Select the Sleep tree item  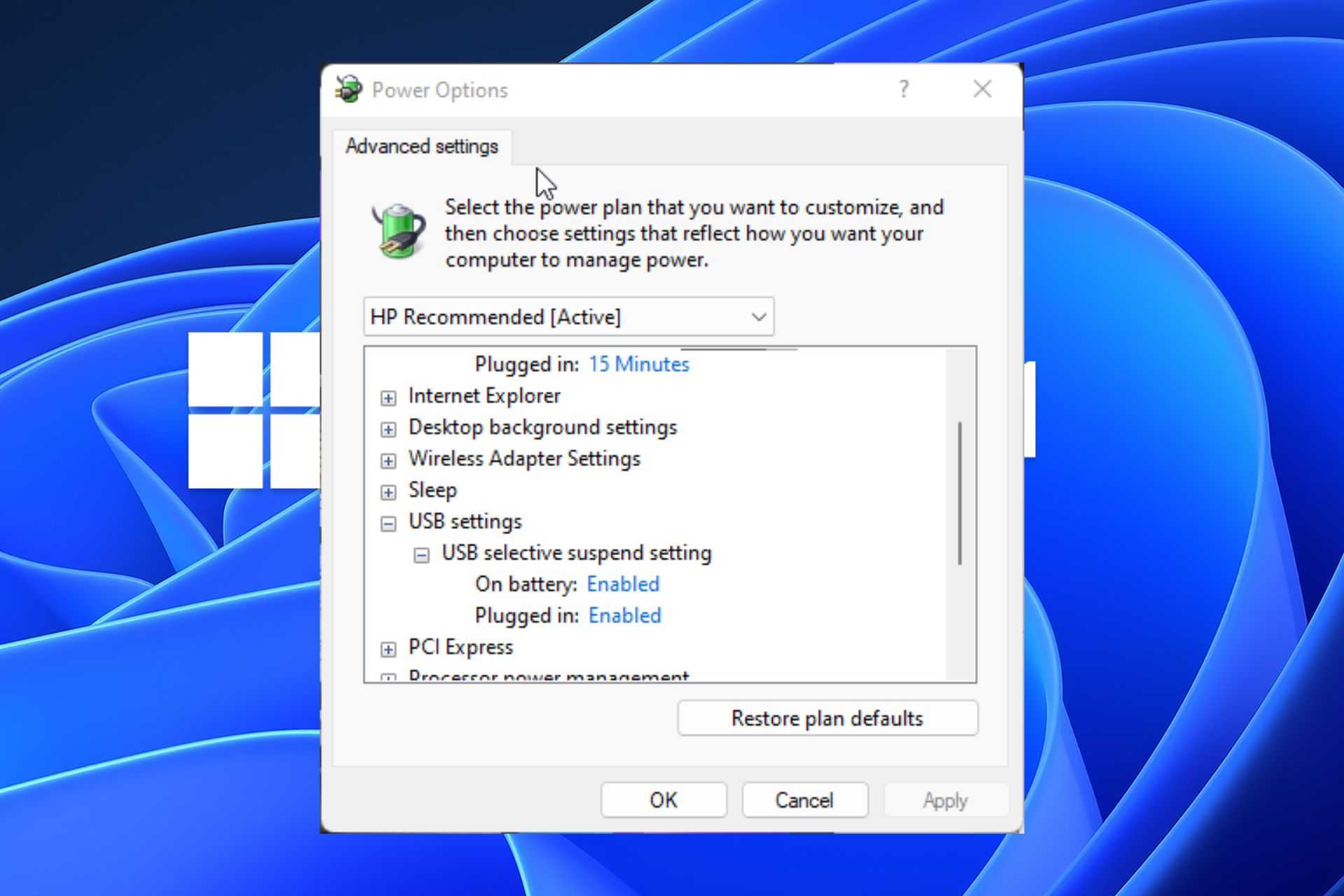click(433, 490)
